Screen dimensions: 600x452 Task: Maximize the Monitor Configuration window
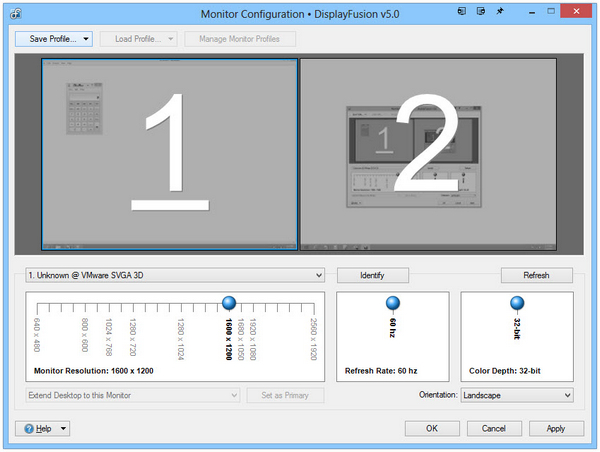coord(551,11)
